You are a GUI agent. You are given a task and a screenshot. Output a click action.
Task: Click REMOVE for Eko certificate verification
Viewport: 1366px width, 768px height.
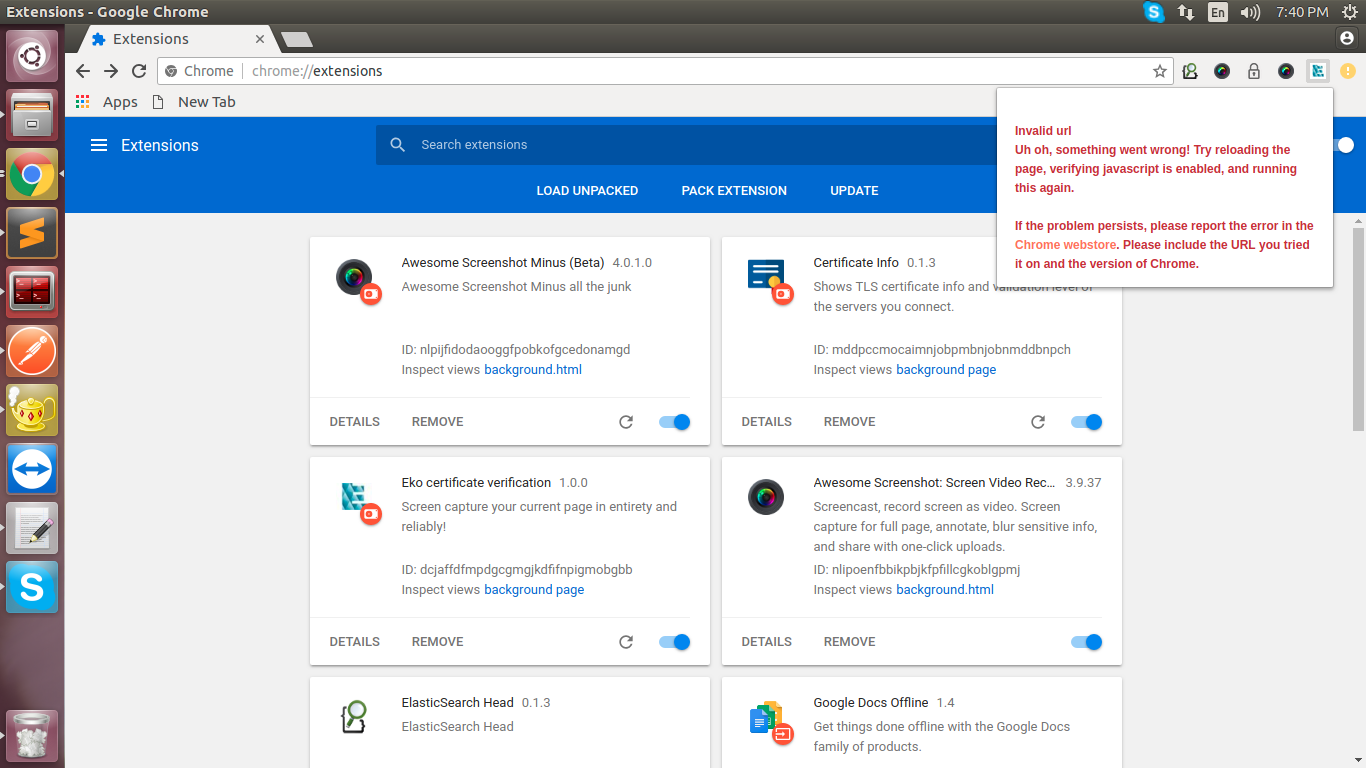438,642
